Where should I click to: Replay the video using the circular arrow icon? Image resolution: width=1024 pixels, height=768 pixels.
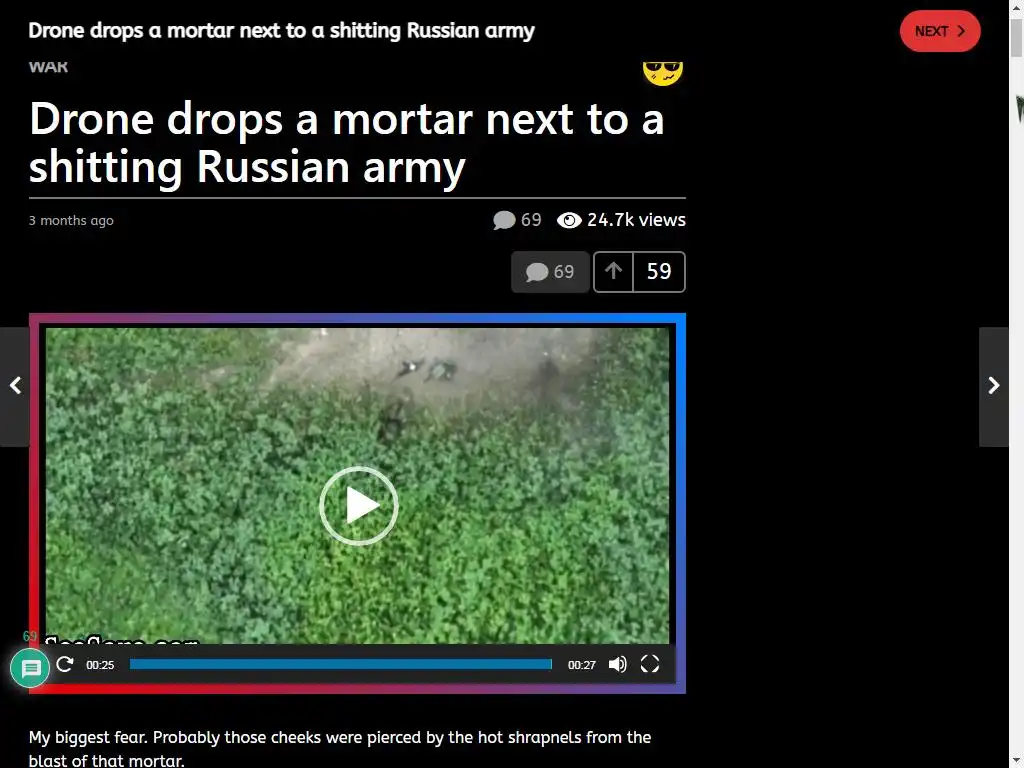65,664
